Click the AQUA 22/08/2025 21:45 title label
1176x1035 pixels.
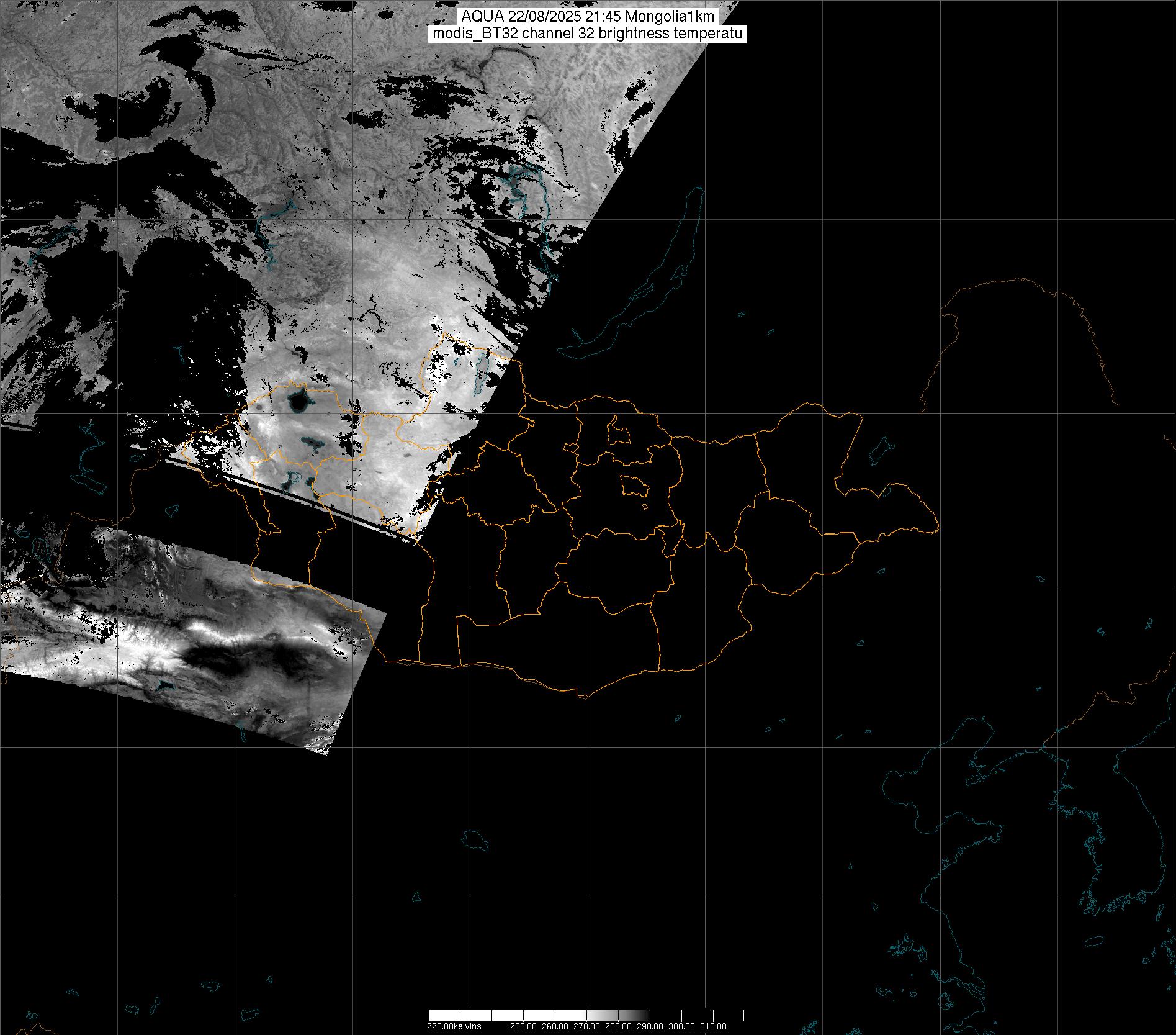(x=588, y=17)
